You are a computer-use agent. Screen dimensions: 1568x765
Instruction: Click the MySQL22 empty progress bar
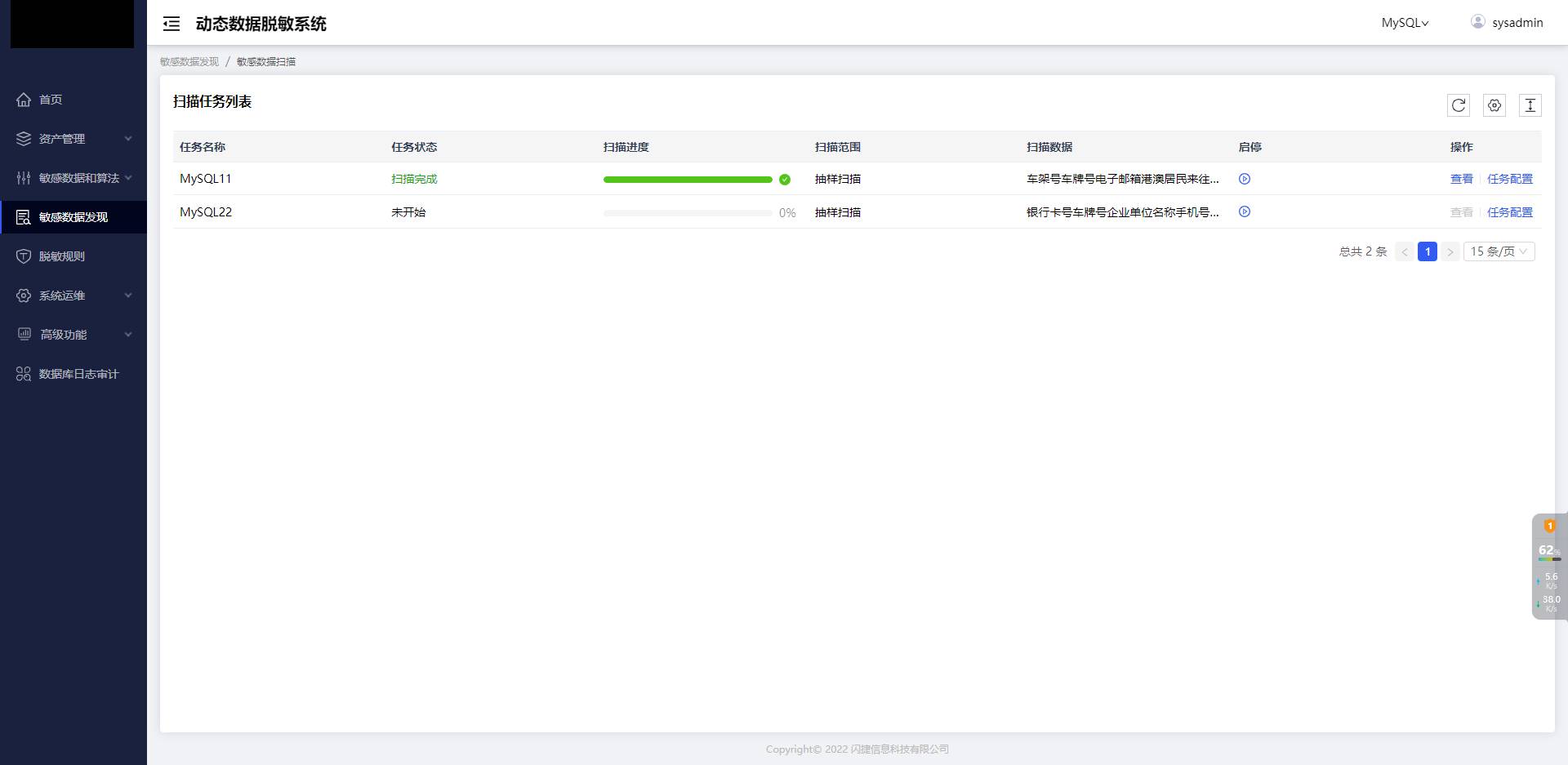(688, 213)
